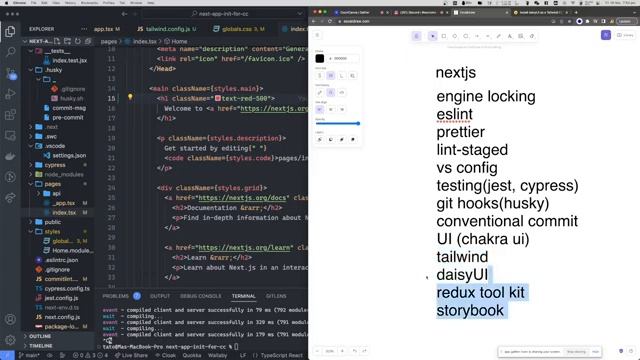
Task: Click the stroke hex color input field
Action: (x=343, y=58)
